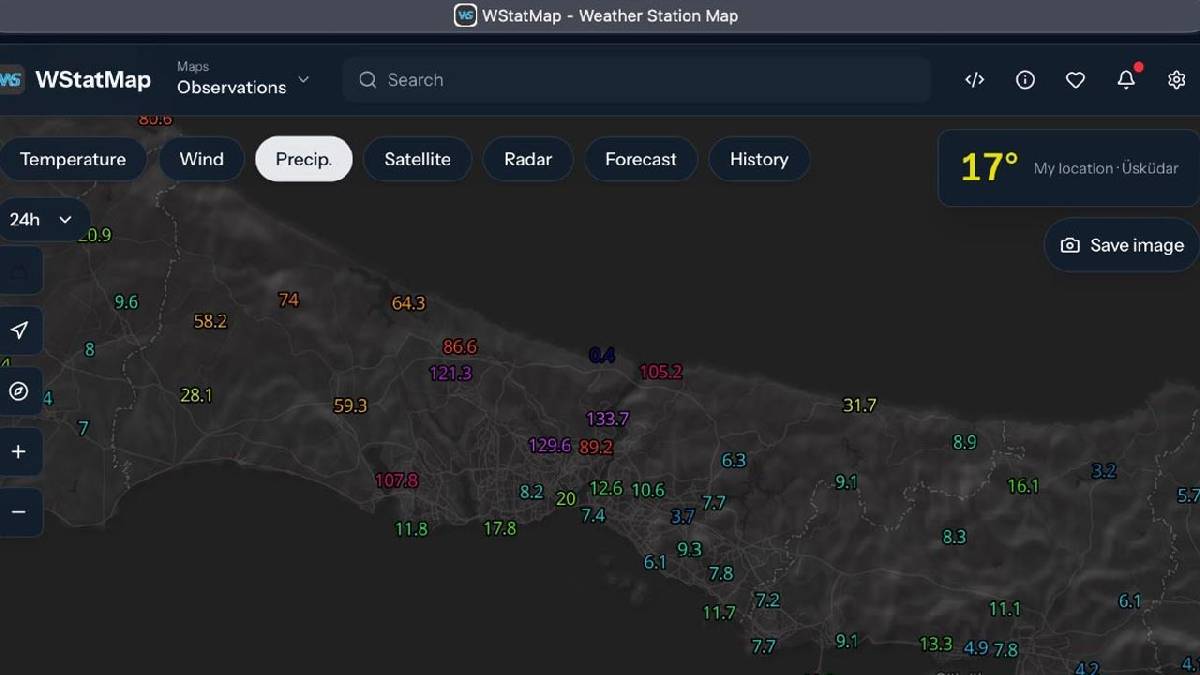Select the 133.7 station reading
The height and width of the screenshot is (675, 1200).
[607, 419]
